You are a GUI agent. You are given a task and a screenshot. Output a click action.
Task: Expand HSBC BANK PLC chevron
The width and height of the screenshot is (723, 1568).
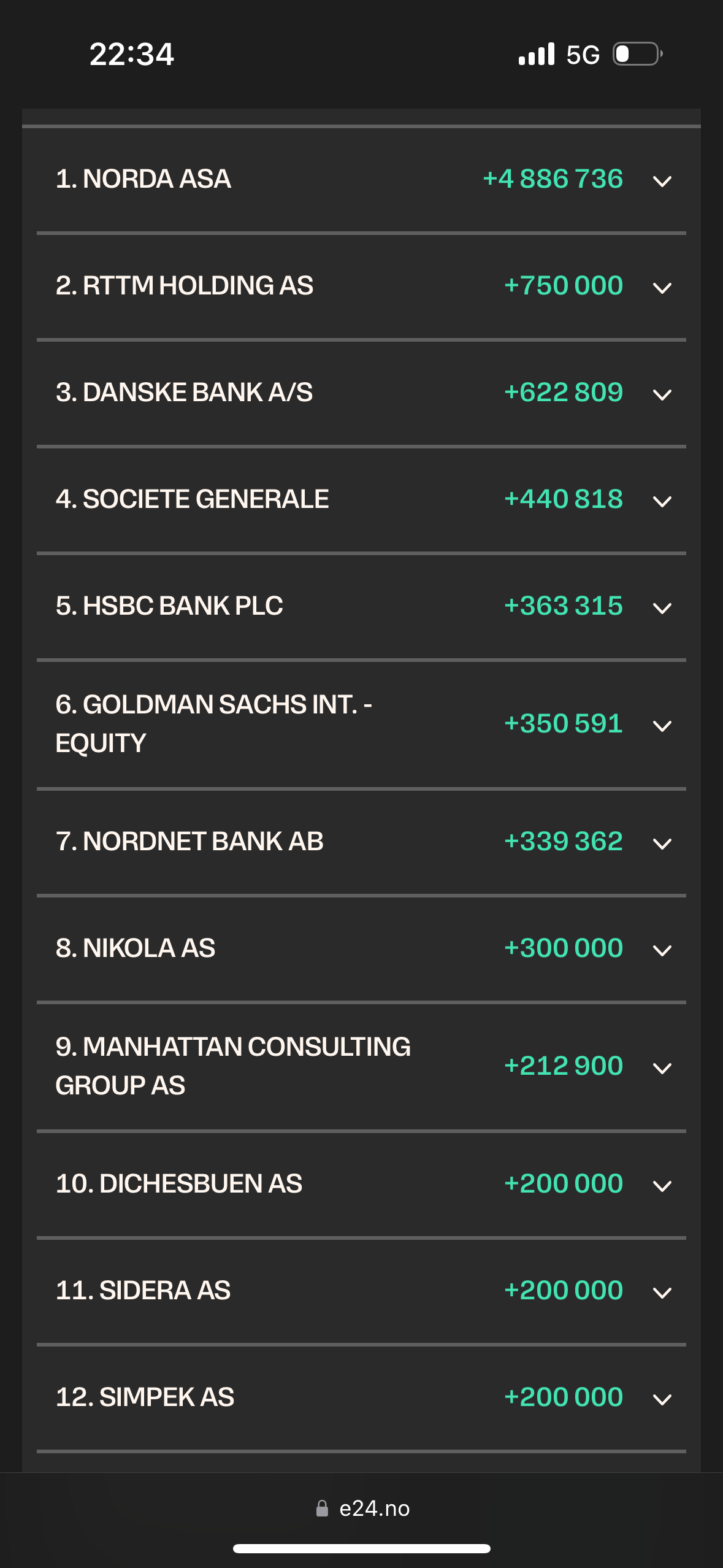[662, 608]
